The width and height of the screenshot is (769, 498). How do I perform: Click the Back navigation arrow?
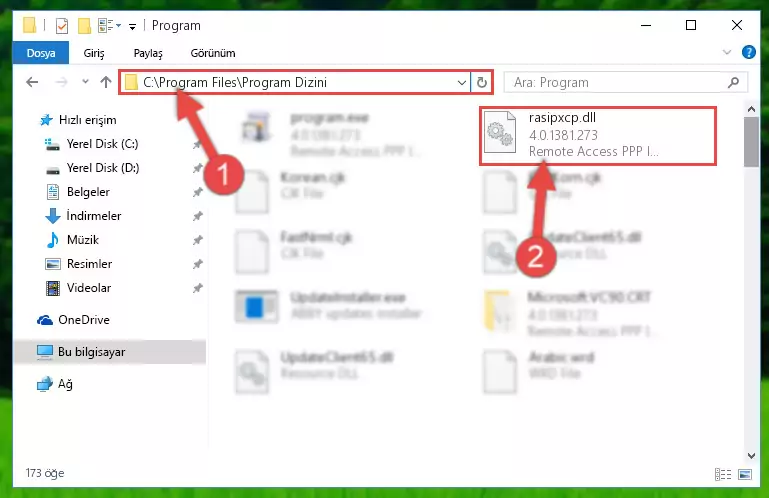click(x=32, y=82)
